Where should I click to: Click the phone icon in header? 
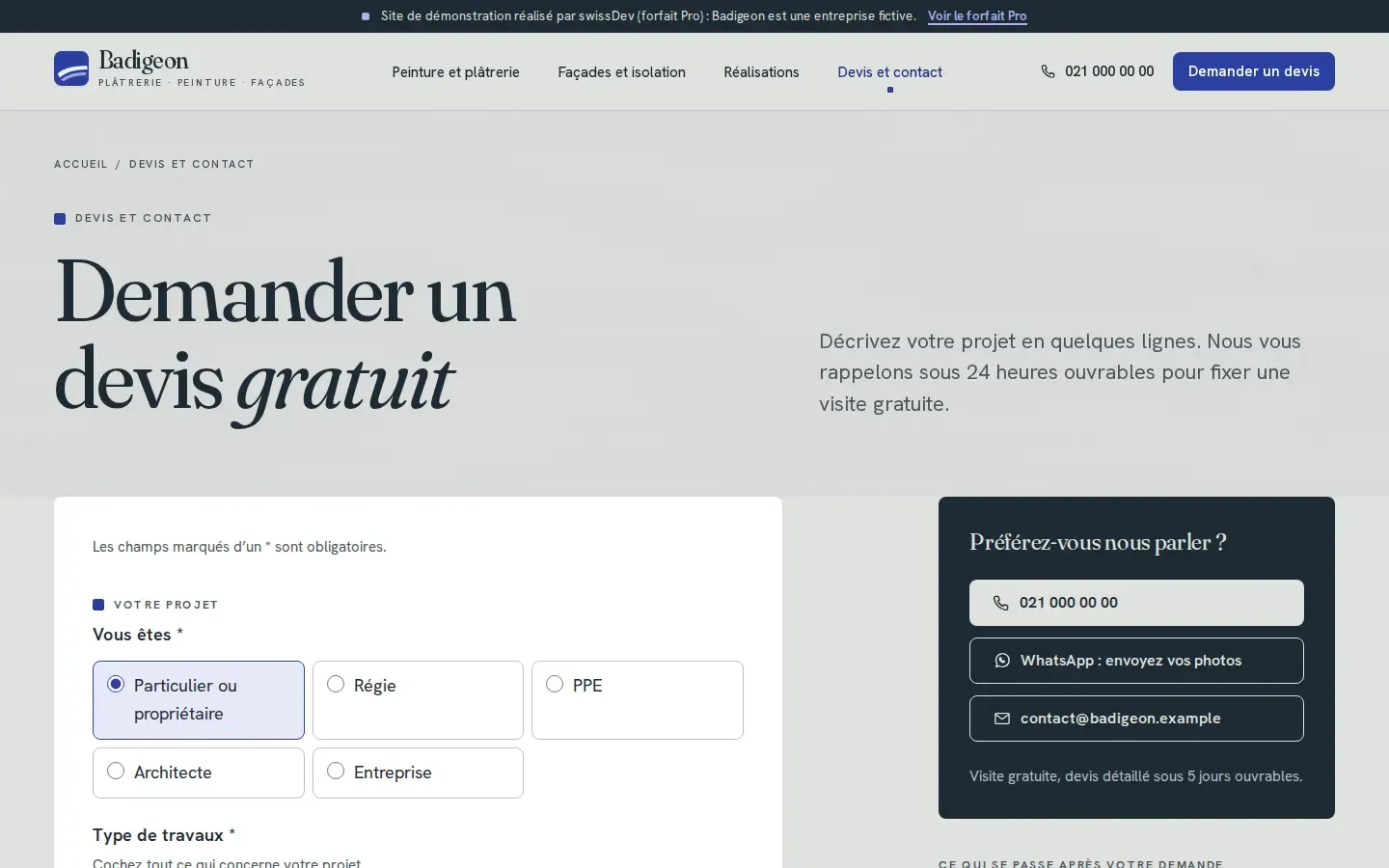coord(1048,71)
